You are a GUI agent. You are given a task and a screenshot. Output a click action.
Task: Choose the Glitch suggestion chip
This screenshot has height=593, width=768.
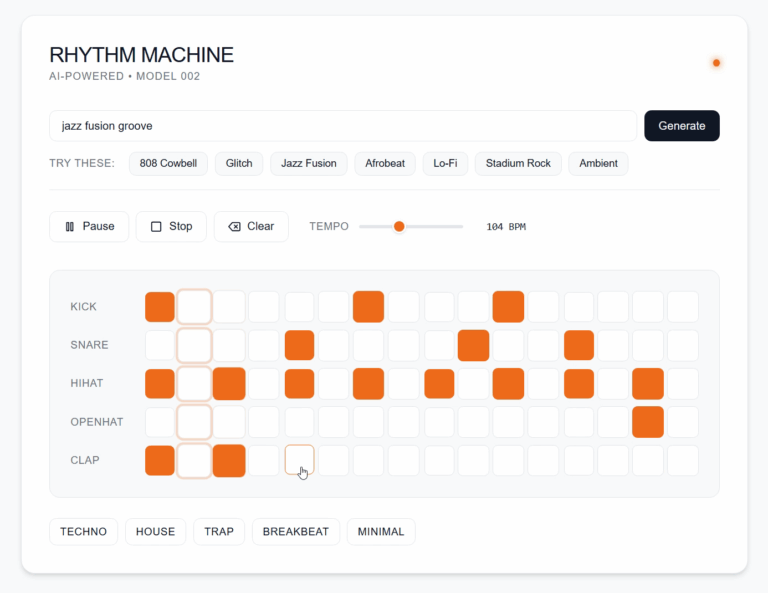click(x=239, y=163)
